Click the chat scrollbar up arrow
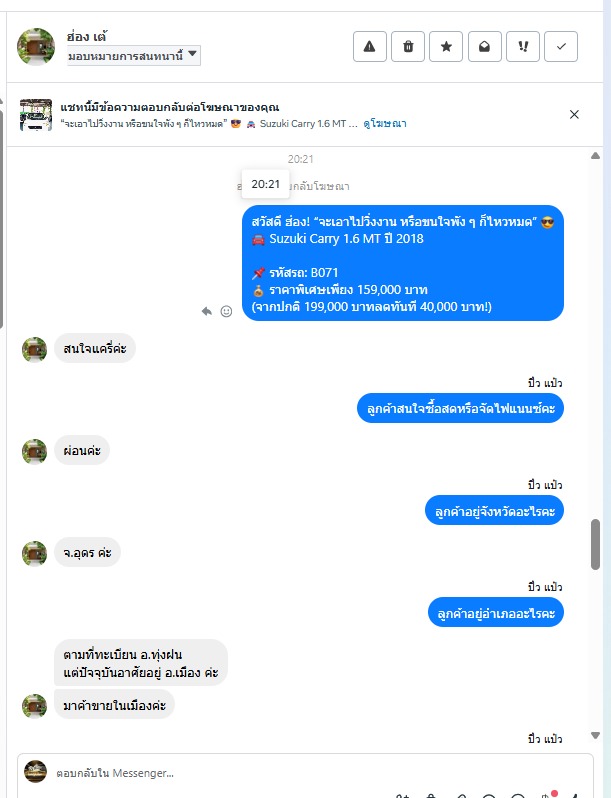611x798 pixels. (x=595, y=156)
